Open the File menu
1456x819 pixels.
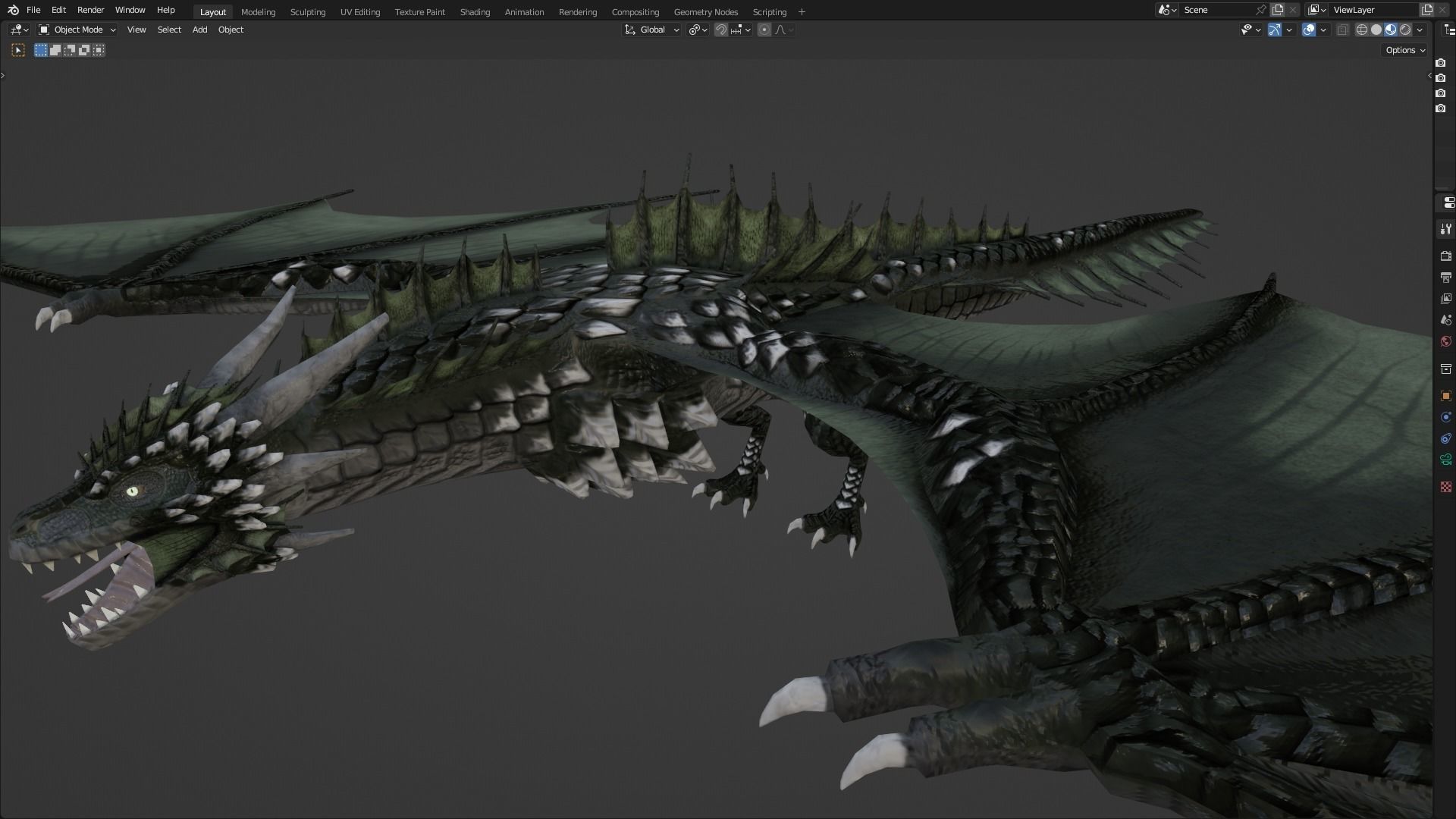click(33, 10)
